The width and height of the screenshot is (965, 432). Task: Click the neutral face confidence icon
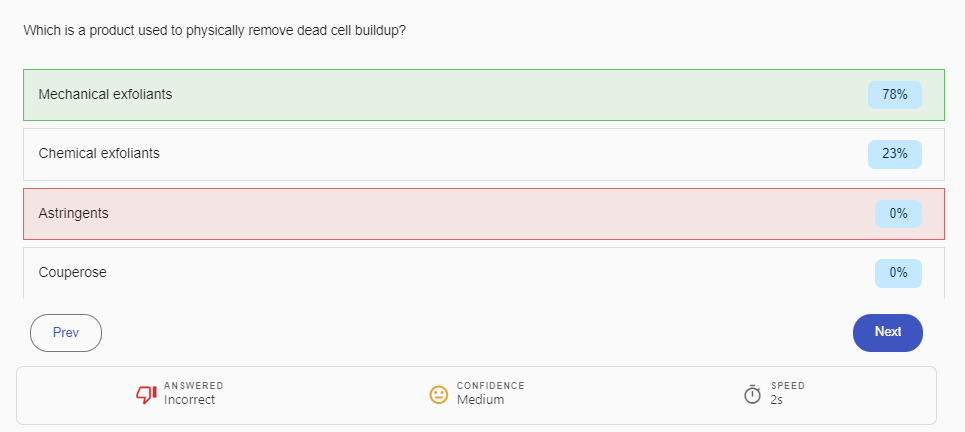(438, 394)
